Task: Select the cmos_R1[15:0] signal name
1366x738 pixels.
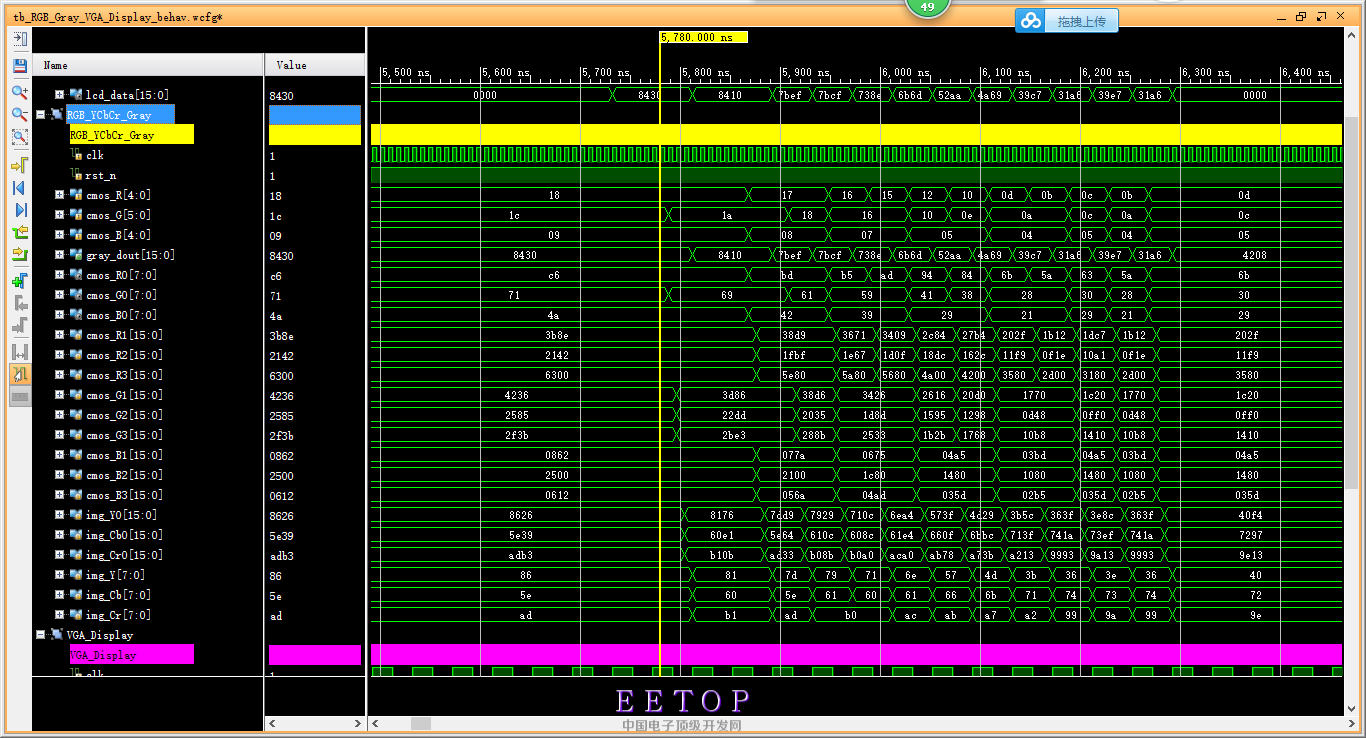Action: coord(124,335)
